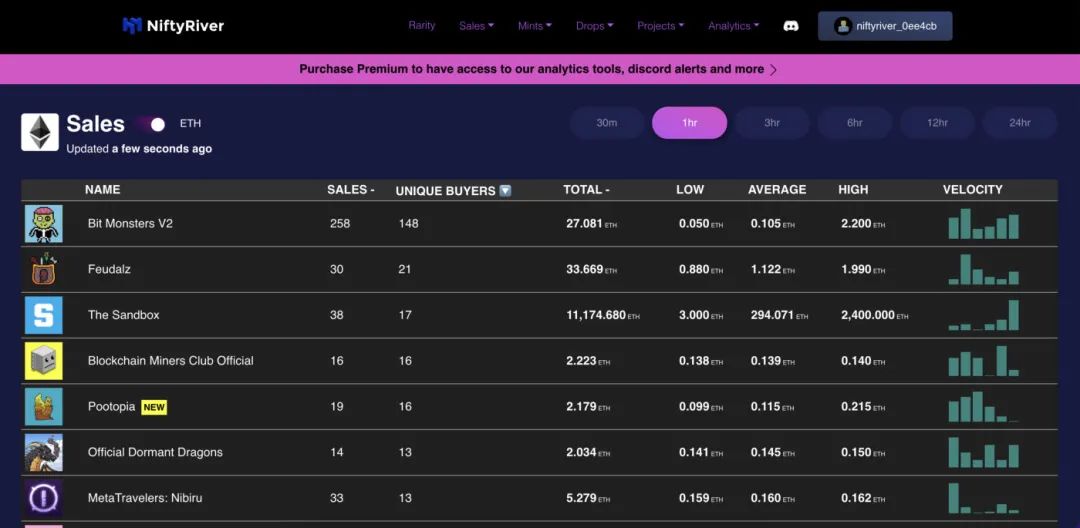Click the arrow on the Premium banner
Image resolution: width=1080 pixels, height=528 pixels.
point(773,70)
